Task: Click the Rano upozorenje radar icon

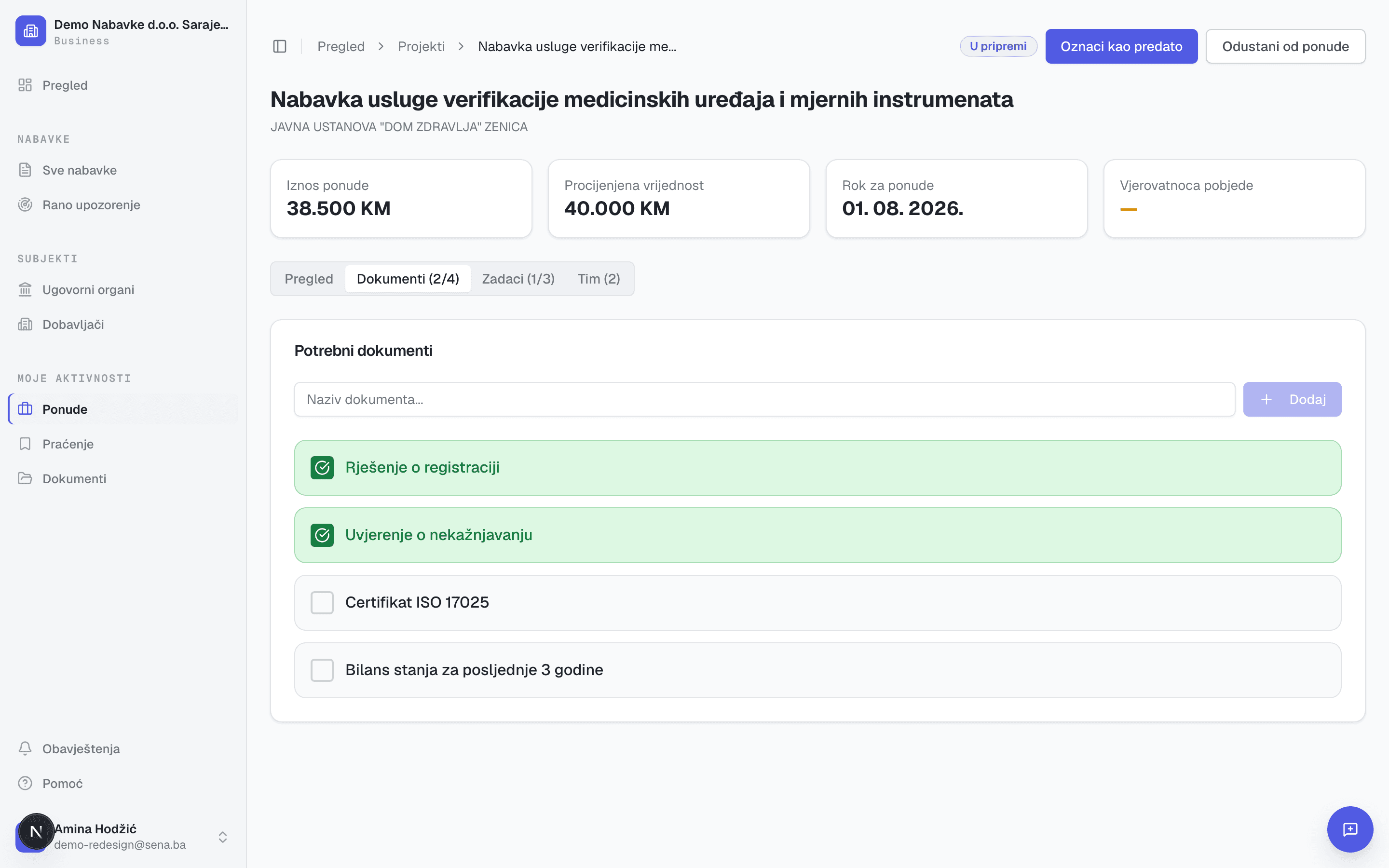Action: coord(25,205)
